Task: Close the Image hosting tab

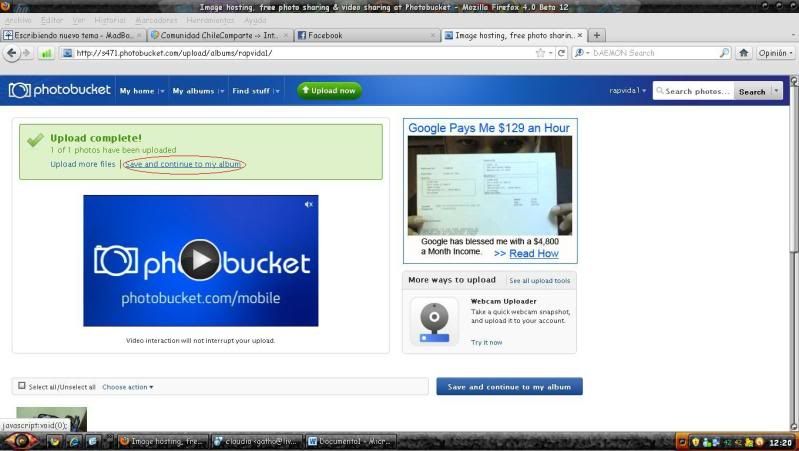Action: 579,35
